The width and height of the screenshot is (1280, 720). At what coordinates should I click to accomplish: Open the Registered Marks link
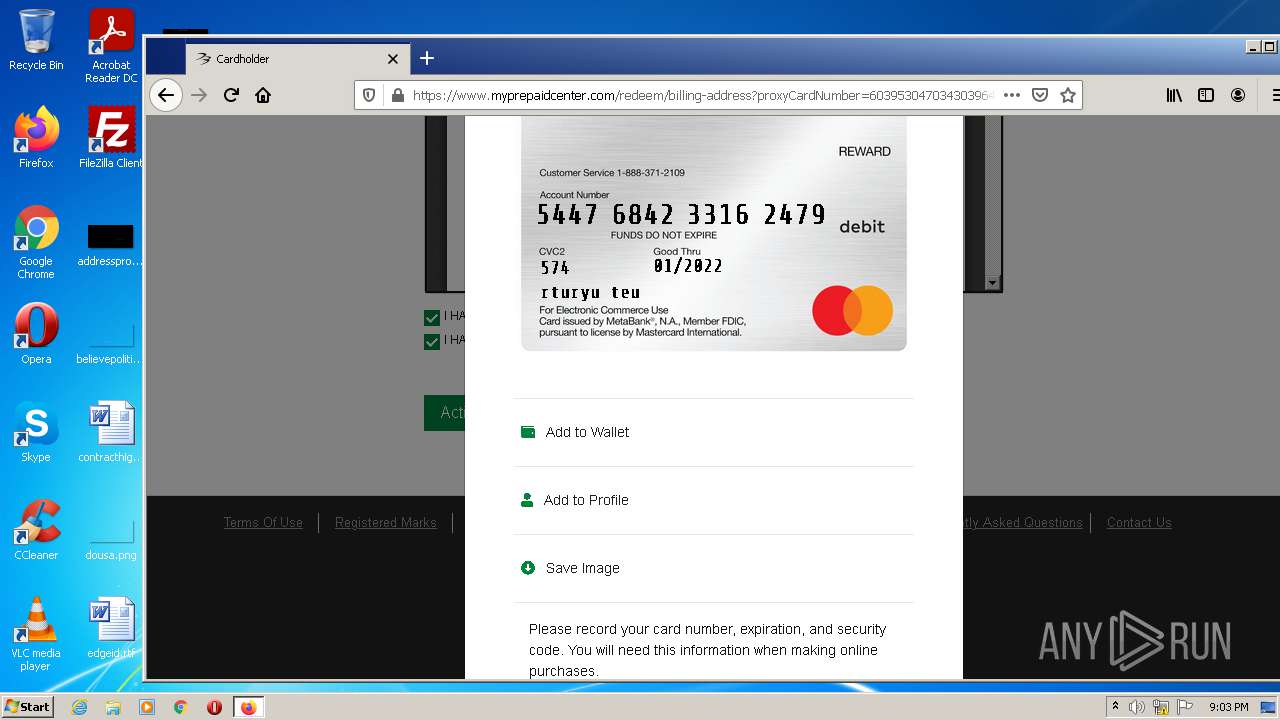coord(386,522)
